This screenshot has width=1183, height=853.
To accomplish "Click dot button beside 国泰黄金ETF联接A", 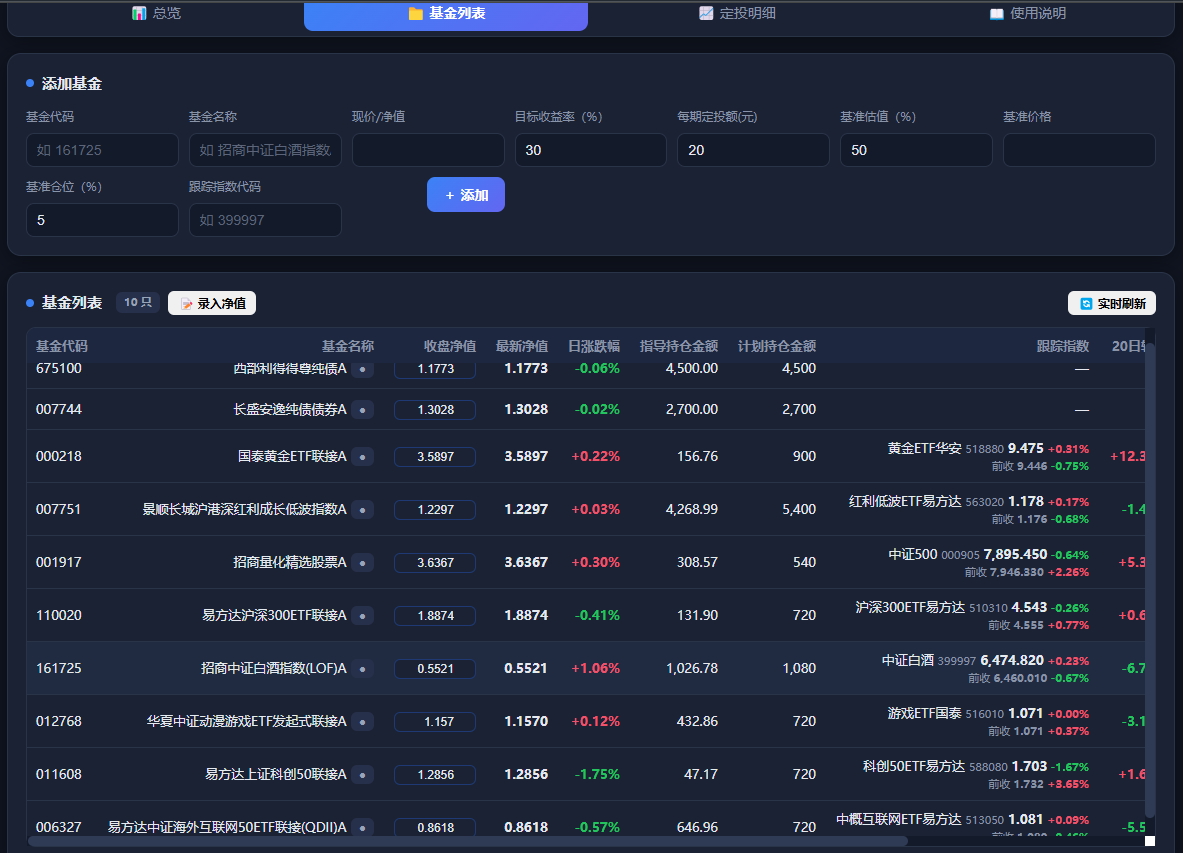I will click(363, 457).
